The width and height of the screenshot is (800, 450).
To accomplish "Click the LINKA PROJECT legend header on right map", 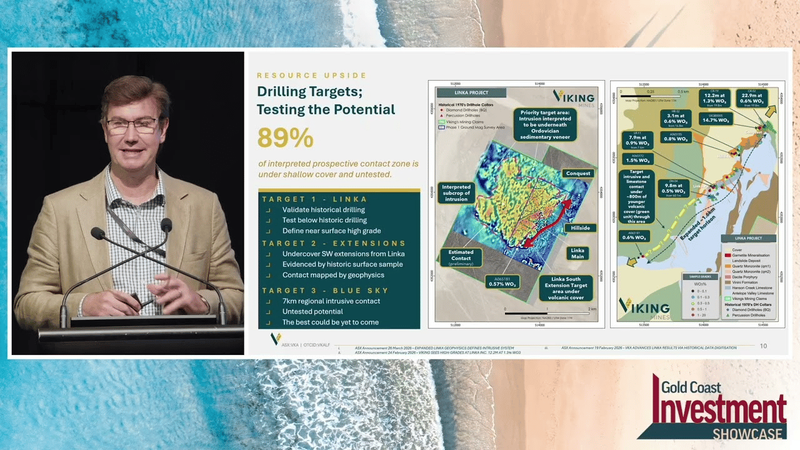I will (x=748, y=239).
